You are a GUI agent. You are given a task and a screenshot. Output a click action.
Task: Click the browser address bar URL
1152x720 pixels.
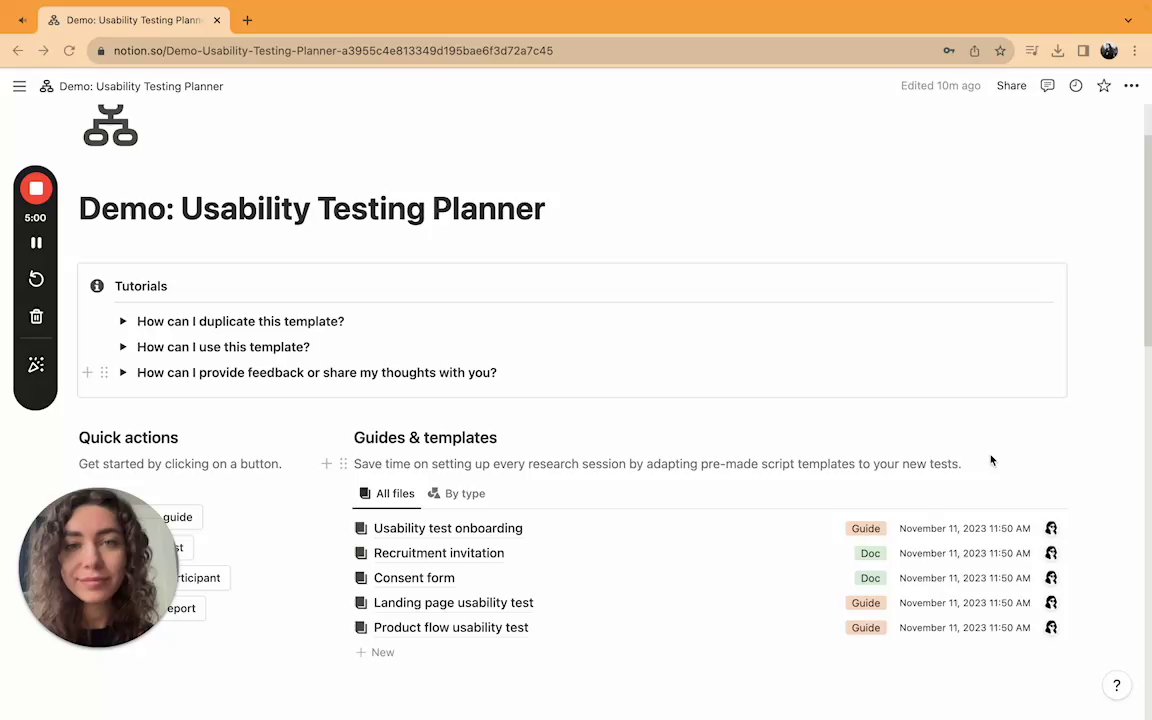click(x=333, y=50)
